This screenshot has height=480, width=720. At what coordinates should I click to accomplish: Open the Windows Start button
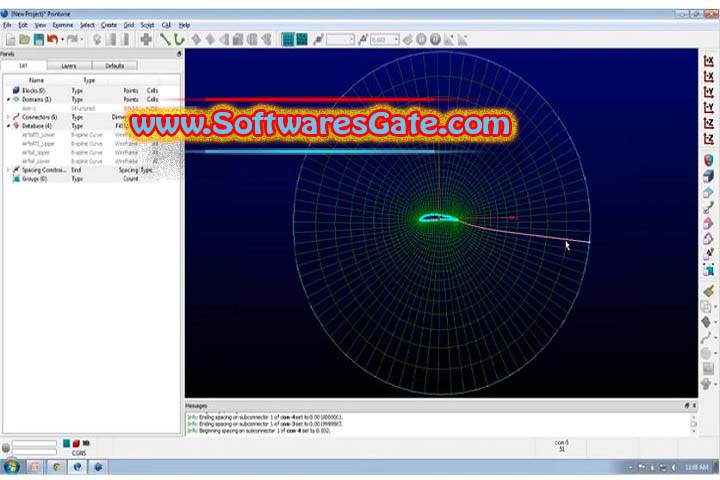tap(11, 467)
